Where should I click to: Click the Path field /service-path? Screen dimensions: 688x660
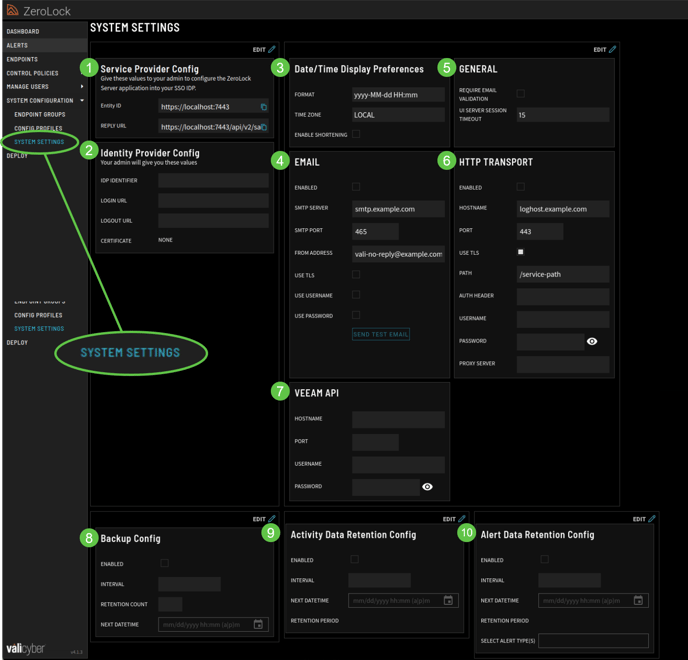tap(563, 274)
